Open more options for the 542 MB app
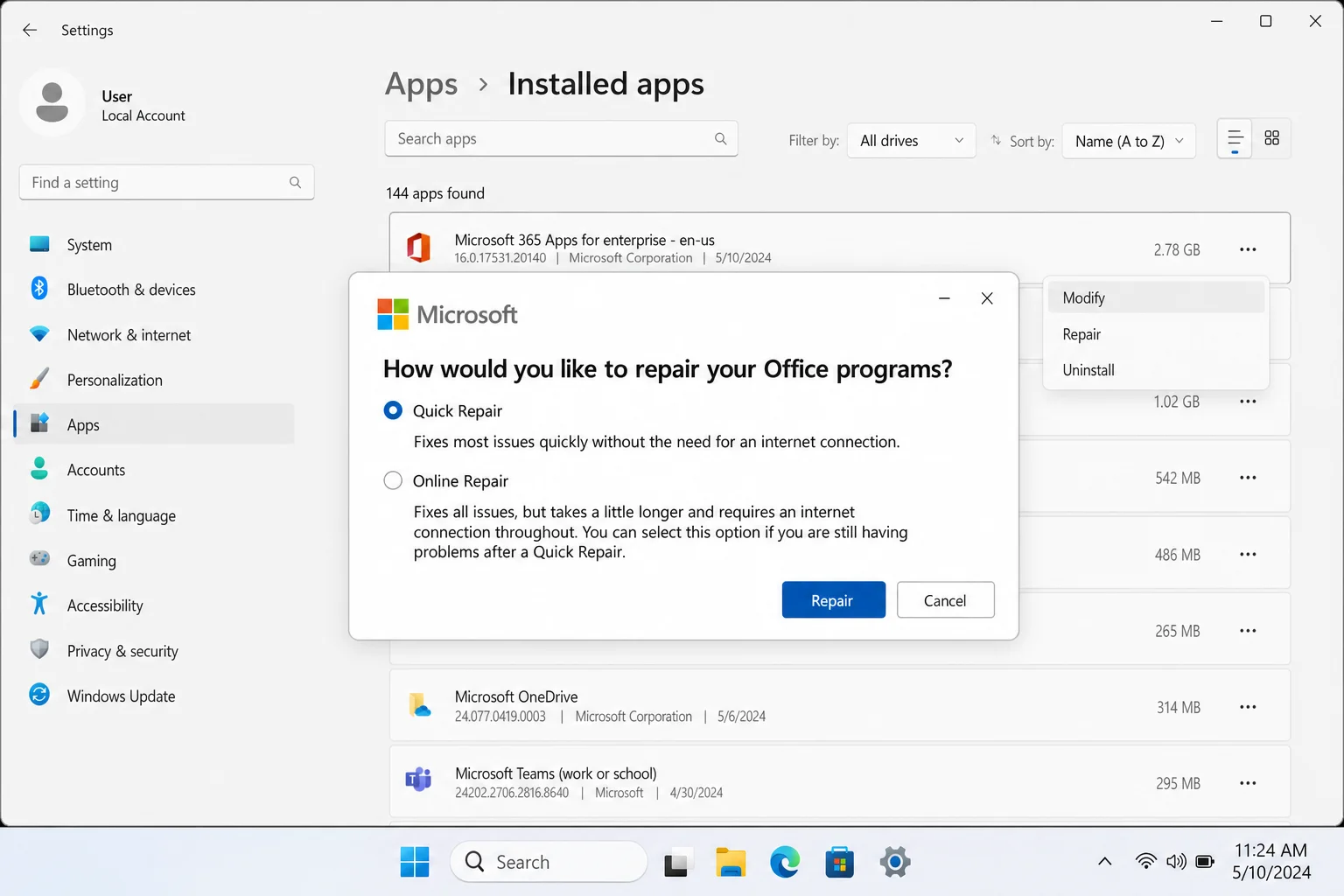The image size is (1344, 896). click(x=1248, y=478)
